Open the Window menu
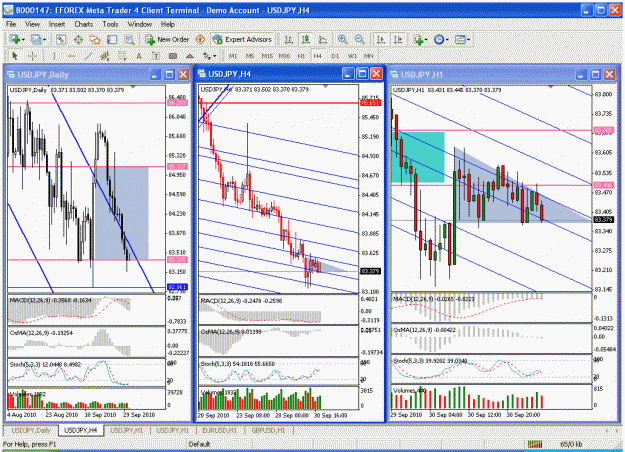 point(140,24)
